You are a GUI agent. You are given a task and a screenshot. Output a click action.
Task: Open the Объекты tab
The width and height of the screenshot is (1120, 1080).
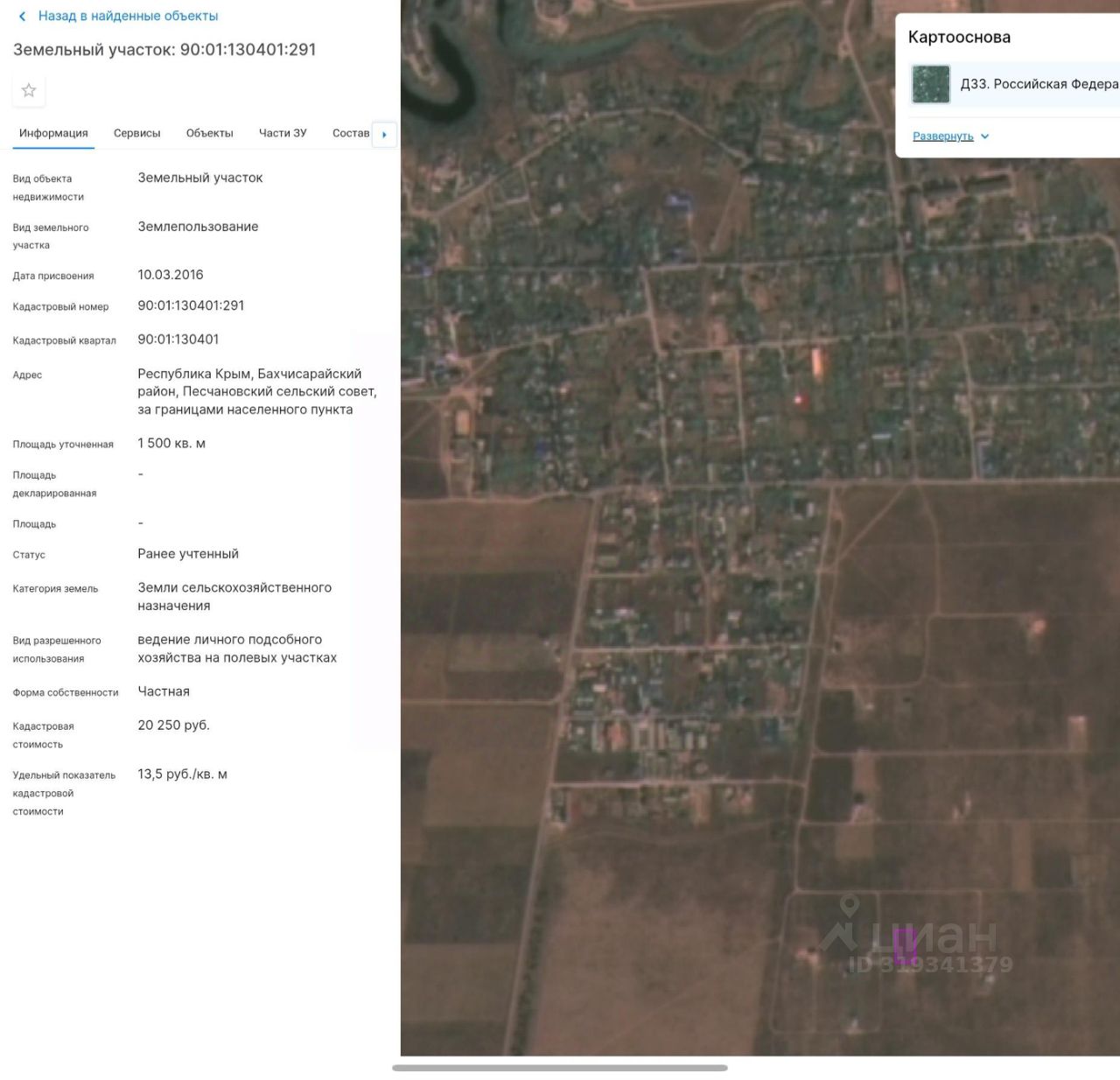coord(210,133)
